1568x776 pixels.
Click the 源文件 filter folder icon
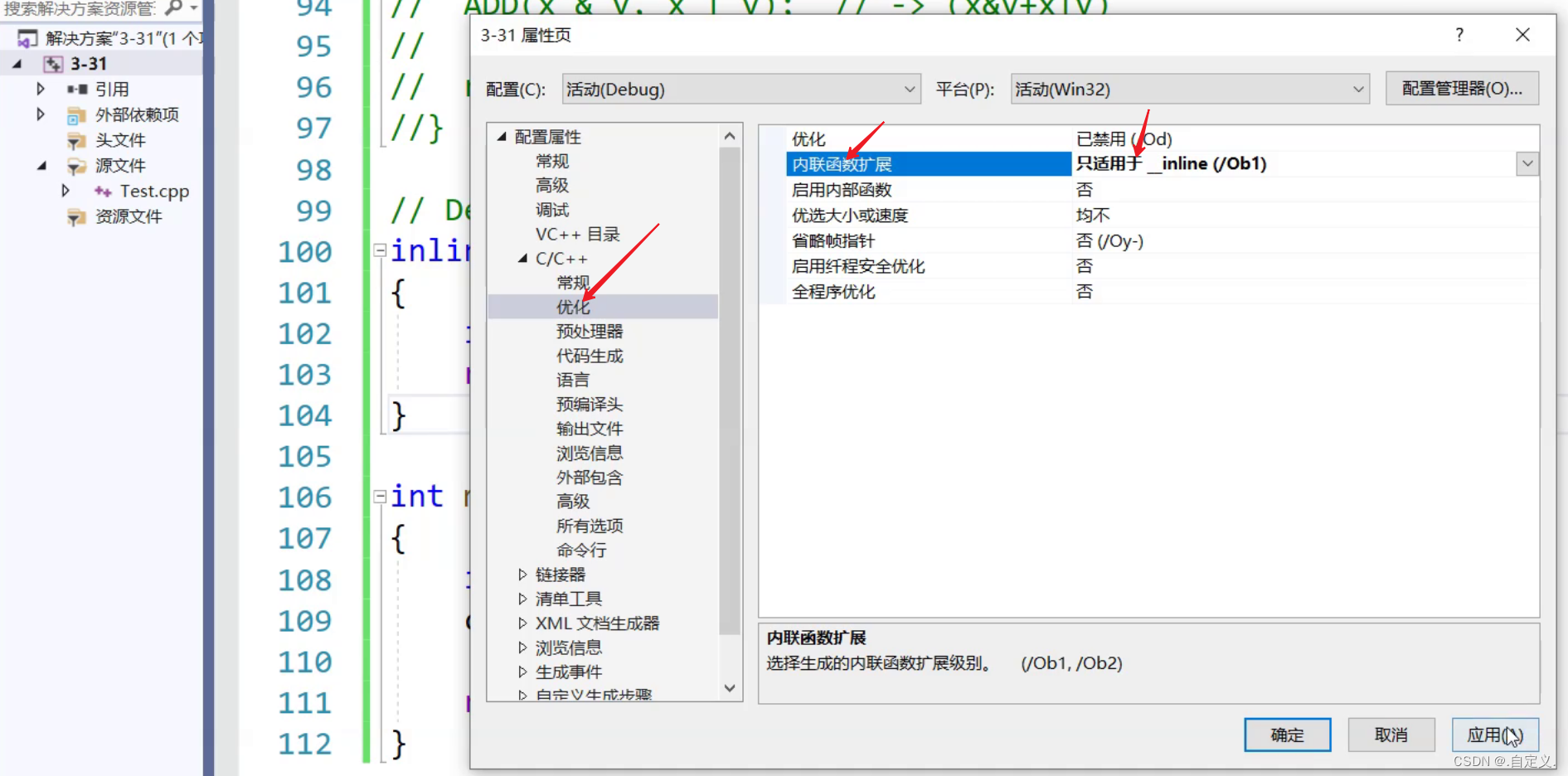76,166
